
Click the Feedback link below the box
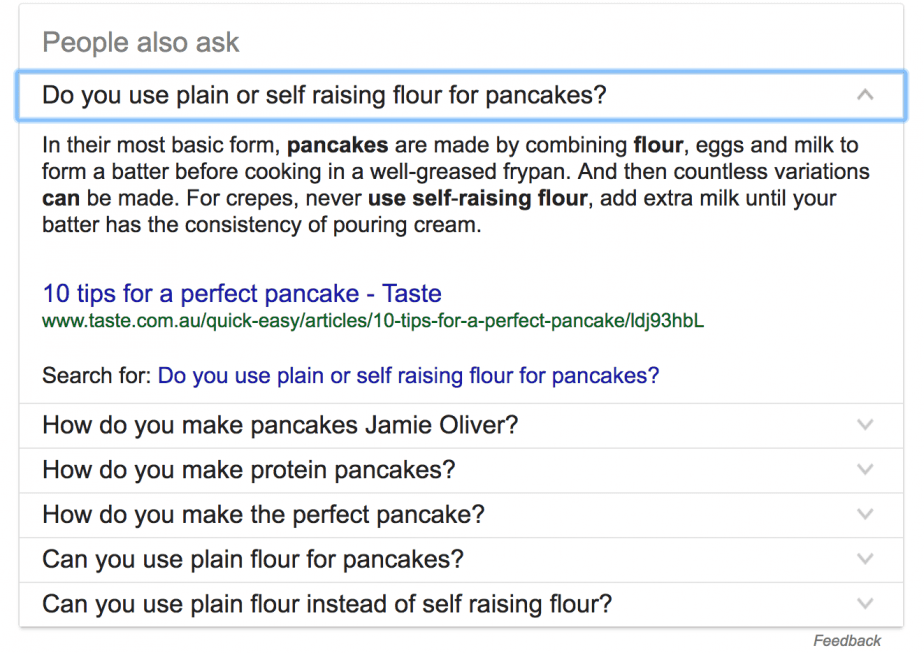[x=847, y=641]
